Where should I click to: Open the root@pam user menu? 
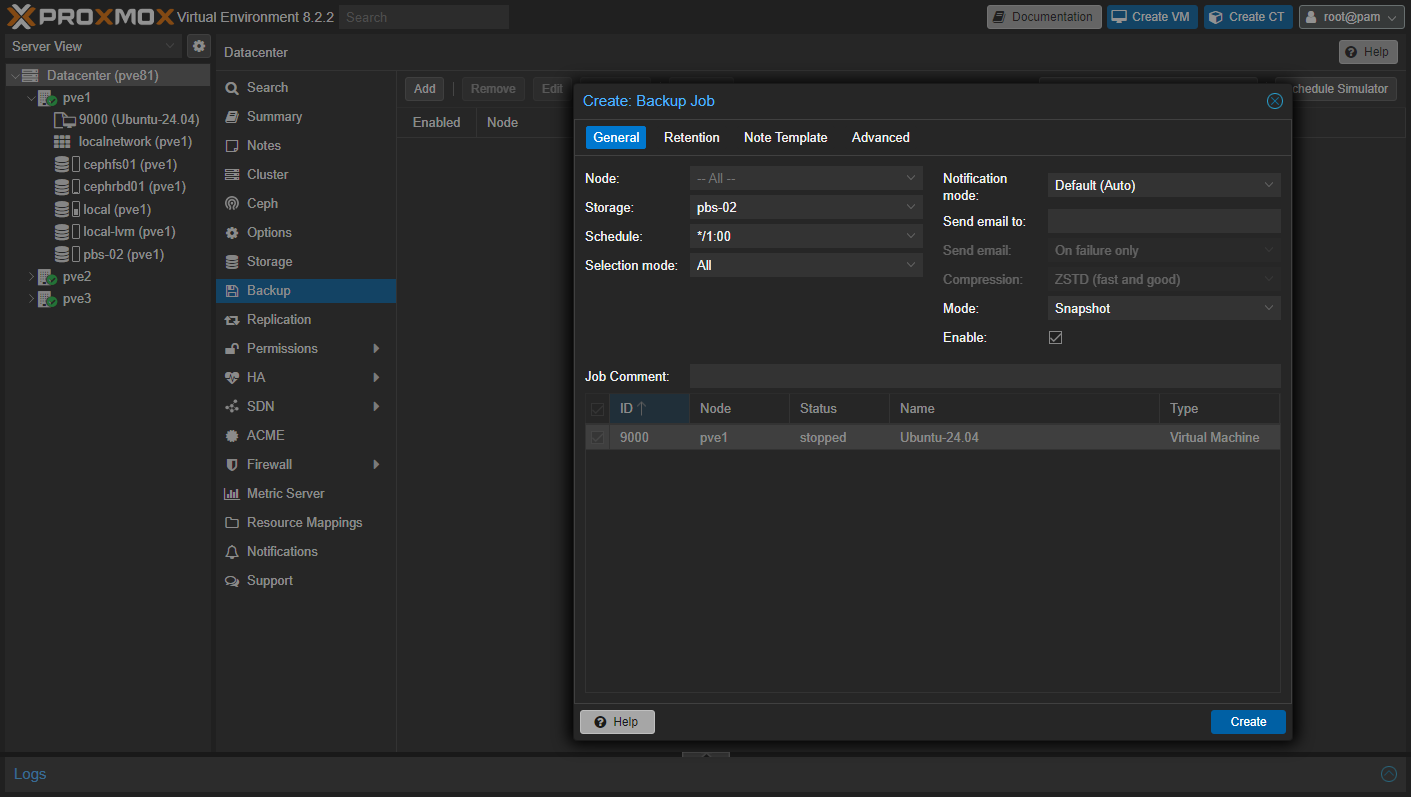tap(1351, 17)
